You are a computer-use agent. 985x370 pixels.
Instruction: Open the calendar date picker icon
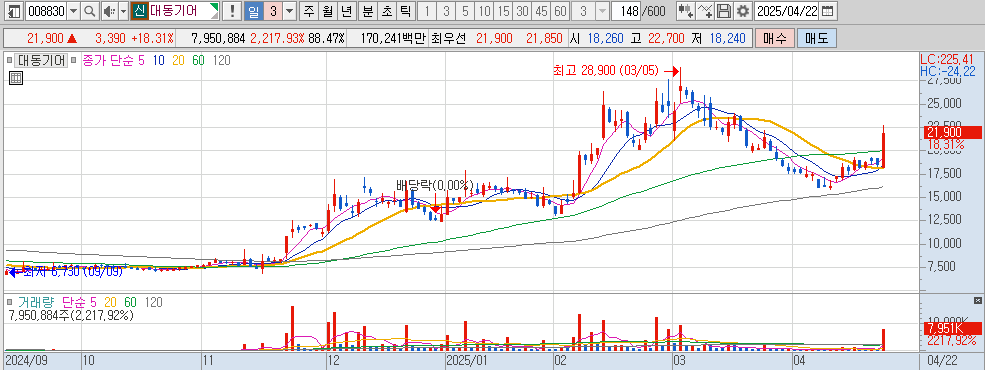[828, 11]
